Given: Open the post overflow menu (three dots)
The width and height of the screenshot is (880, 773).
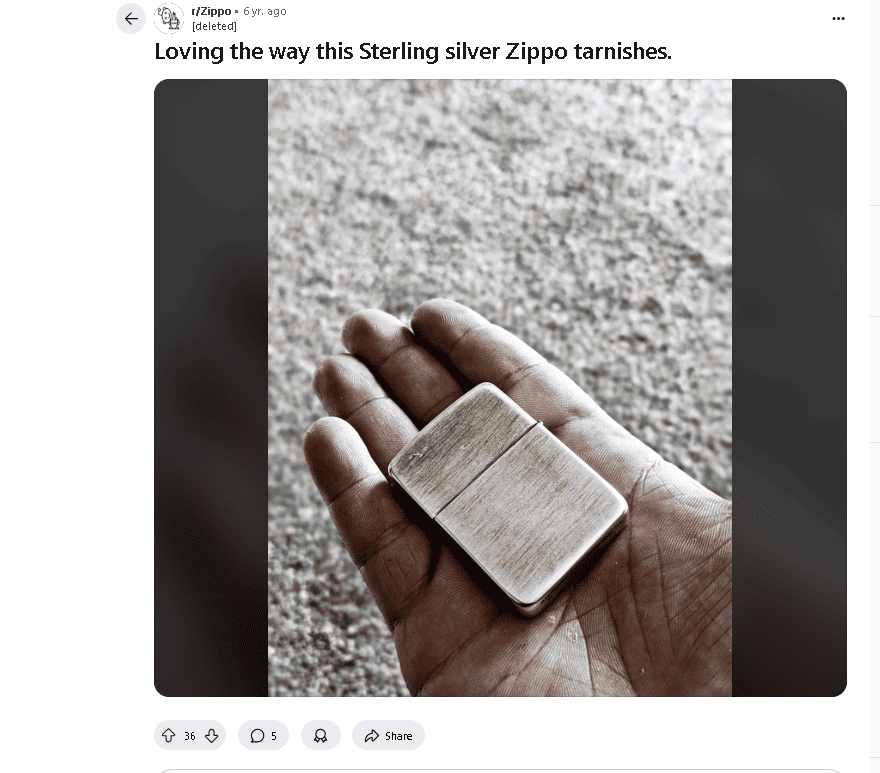Looking at the screenshot, I should 838,19.
